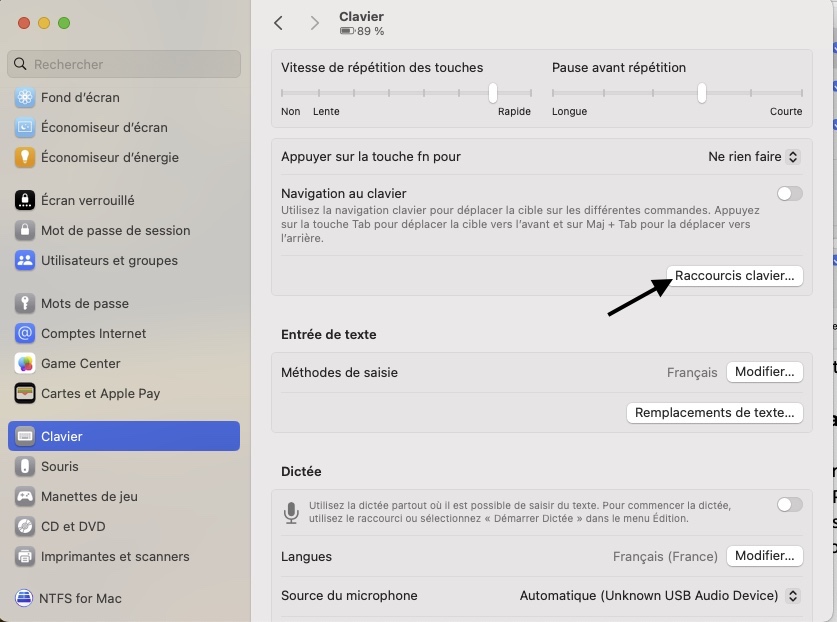The image size is (837, 622).
Task: Open Écran verrouillé settings pane
Action: click(124, 200)
